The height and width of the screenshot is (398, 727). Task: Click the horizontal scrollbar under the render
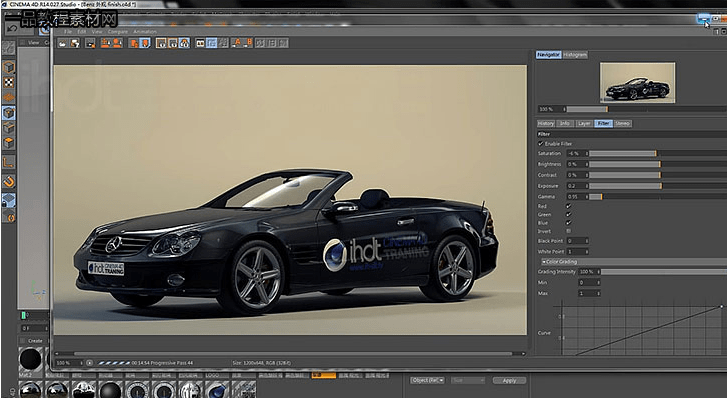293,354
